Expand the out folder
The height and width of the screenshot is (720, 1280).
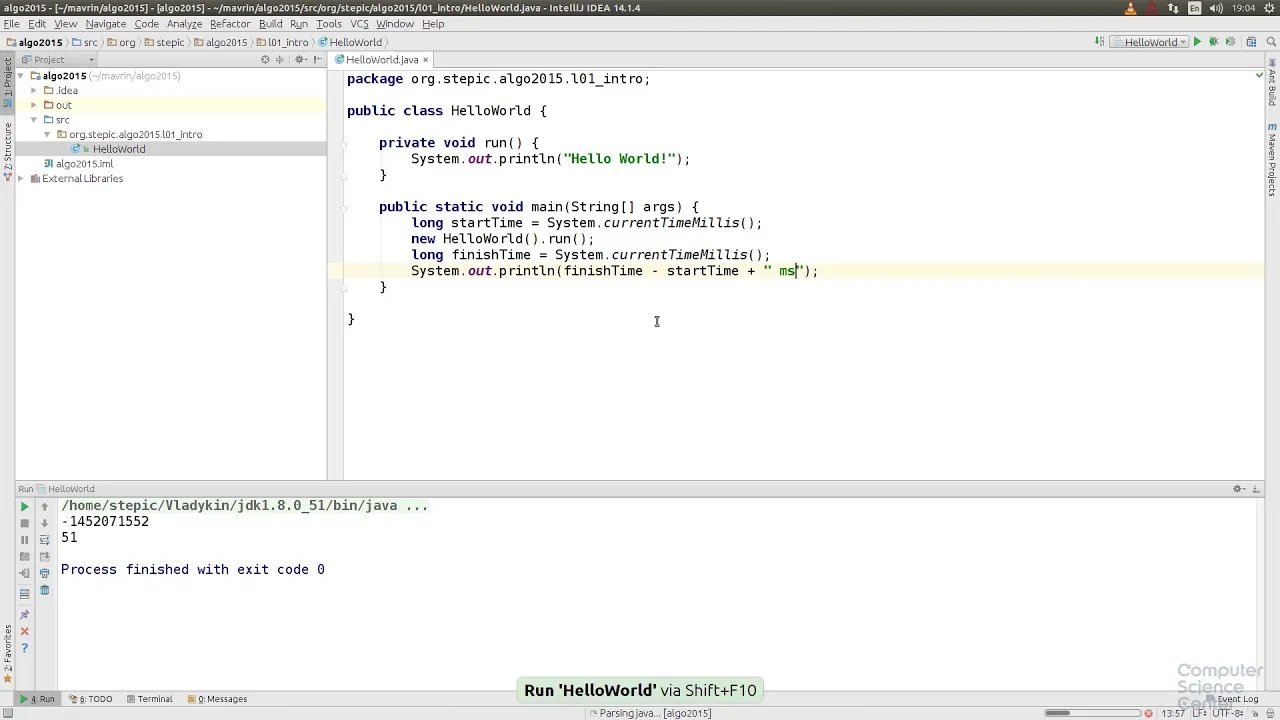point(33,105)
